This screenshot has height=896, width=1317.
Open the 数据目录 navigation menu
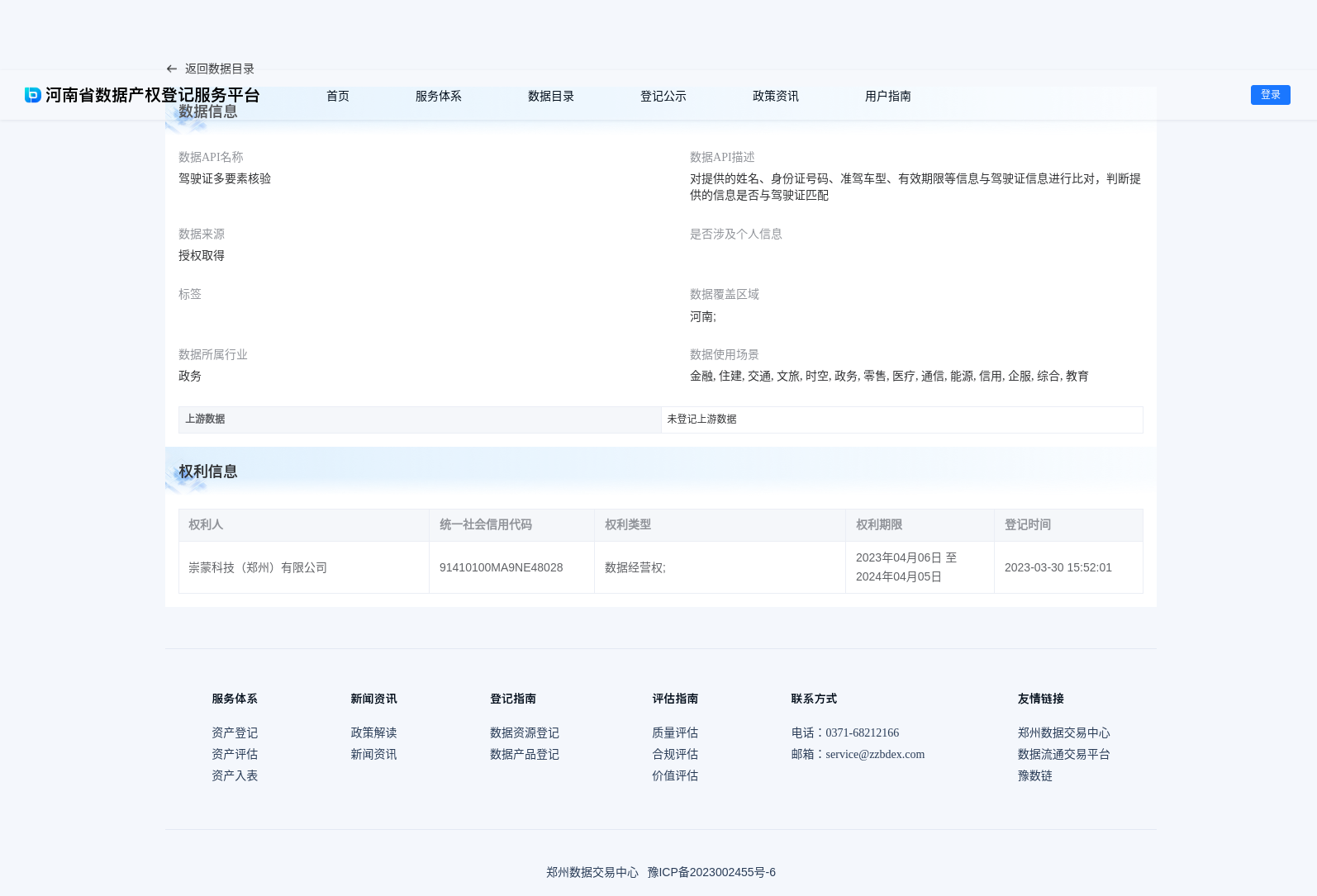coord(551,96)
